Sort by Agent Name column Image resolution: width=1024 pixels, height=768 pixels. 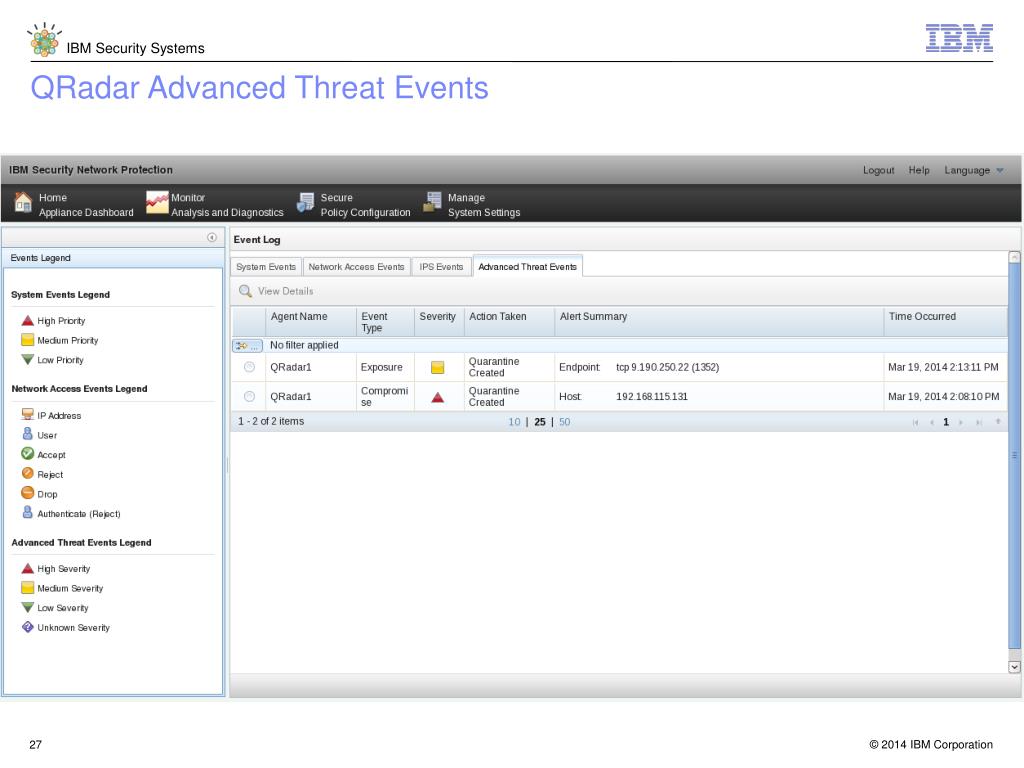click(311, 321)
